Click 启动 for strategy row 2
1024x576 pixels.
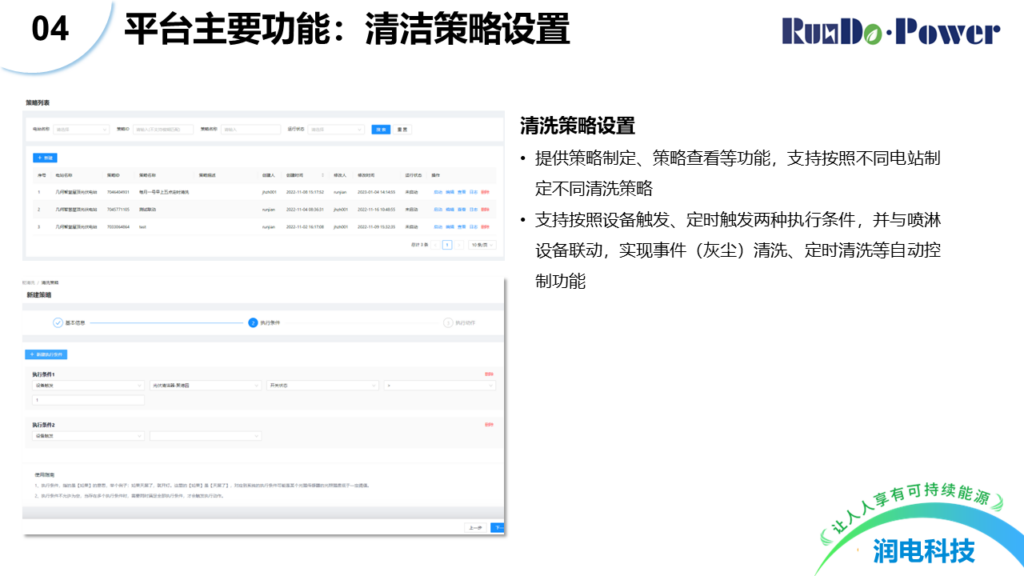tap(438, 210)
